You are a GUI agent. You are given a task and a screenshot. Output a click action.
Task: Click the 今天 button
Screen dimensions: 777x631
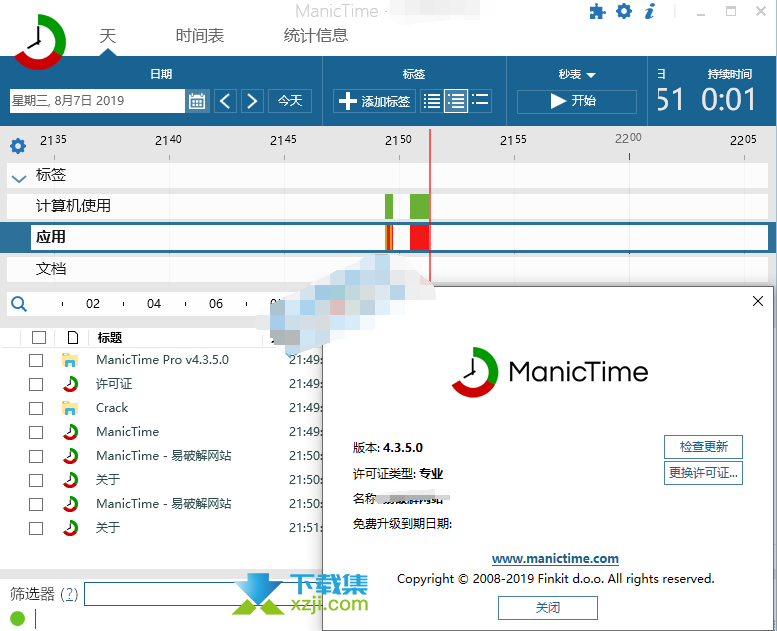pos(290,101)
